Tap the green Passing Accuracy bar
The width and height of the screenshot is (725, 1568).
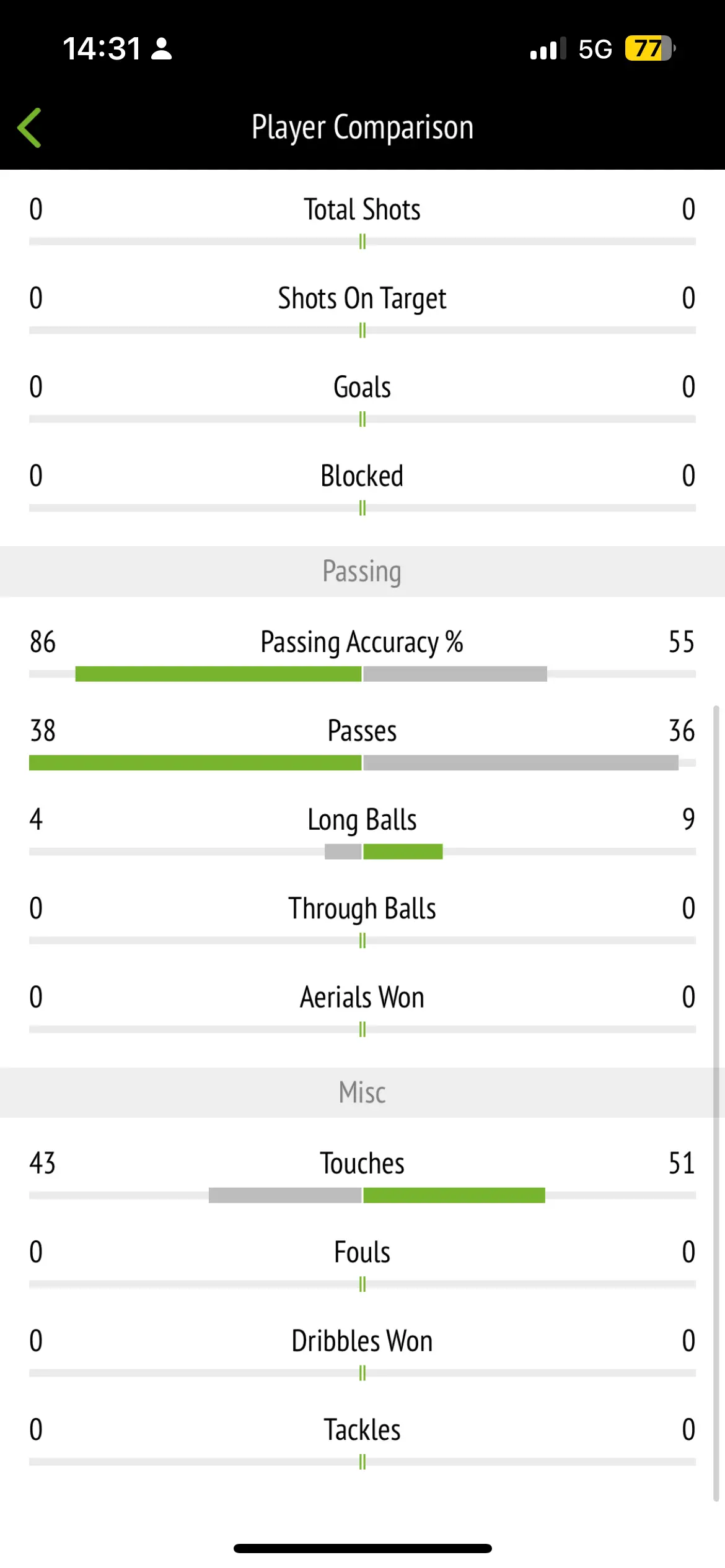click(218, 674)
